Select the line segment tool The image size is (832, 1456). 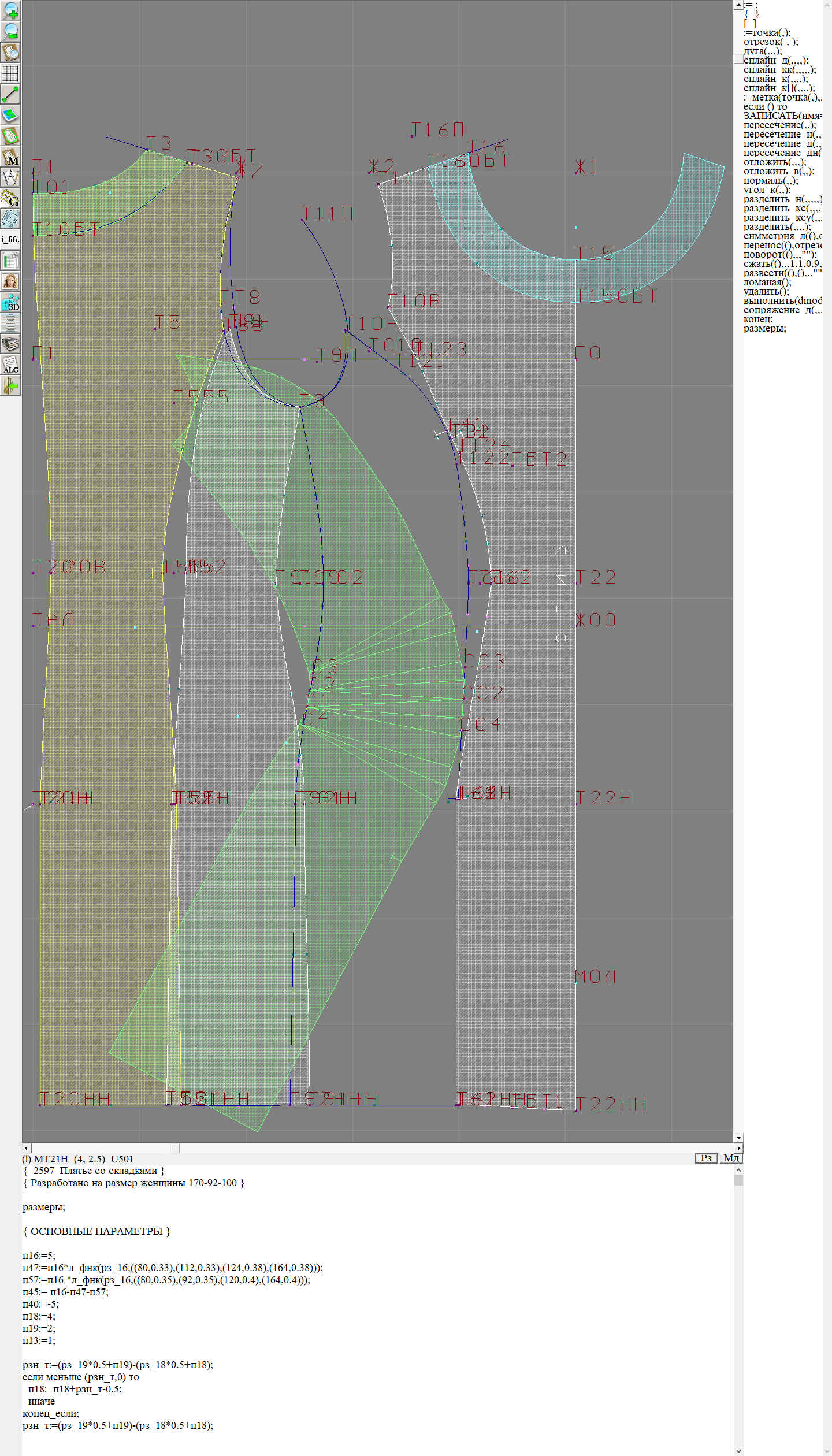tap(10, 94)
